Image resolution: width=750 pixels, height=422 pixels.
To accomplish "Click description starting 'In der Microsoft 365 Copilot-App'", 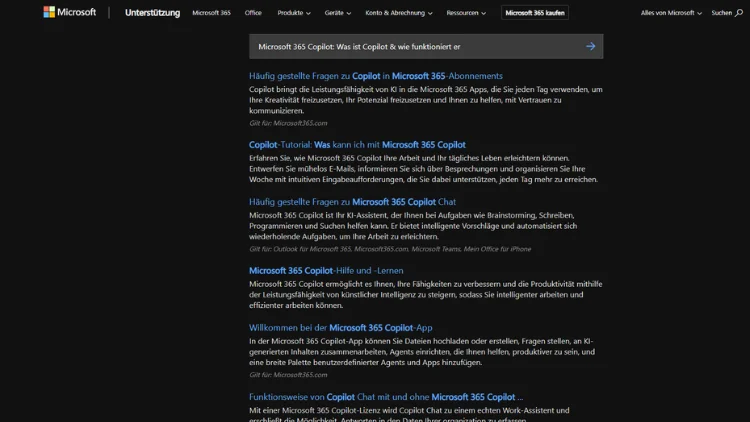I will 422,352.
